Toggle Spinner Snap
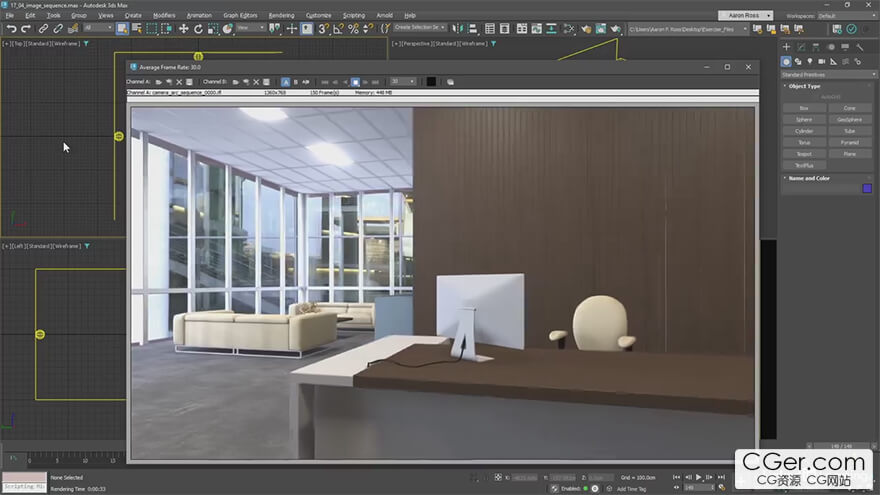 pos(368,29)
